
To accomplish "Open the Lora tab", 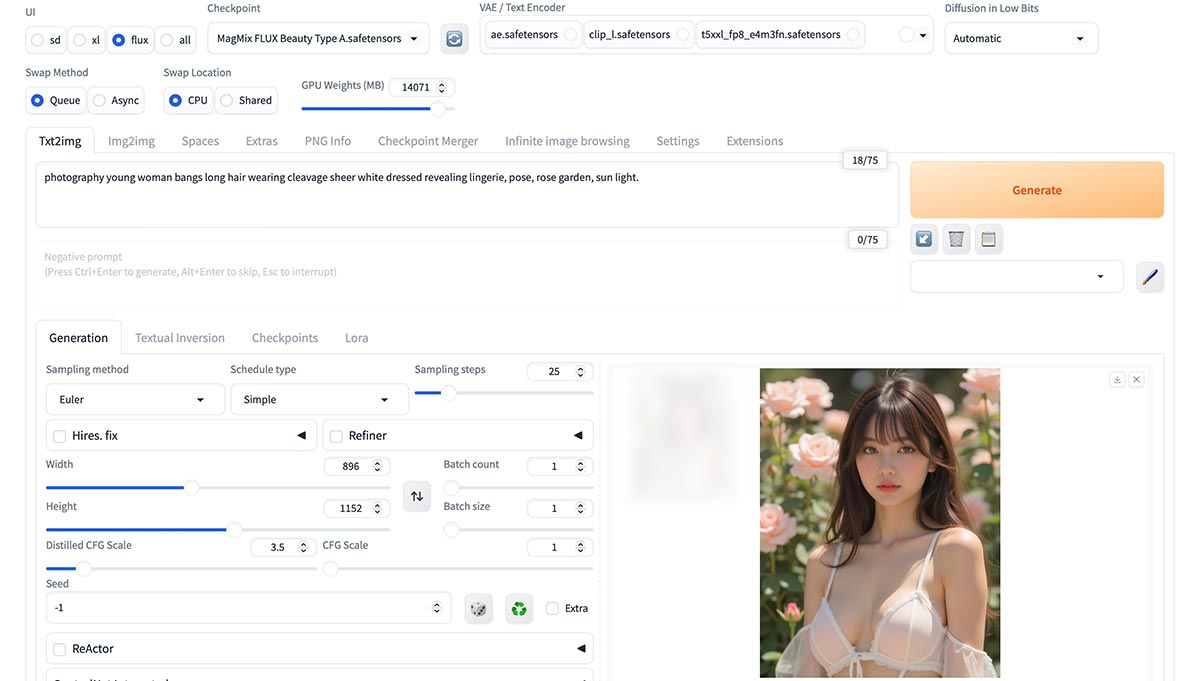I will pyautogui.click(x=356, y=338).
